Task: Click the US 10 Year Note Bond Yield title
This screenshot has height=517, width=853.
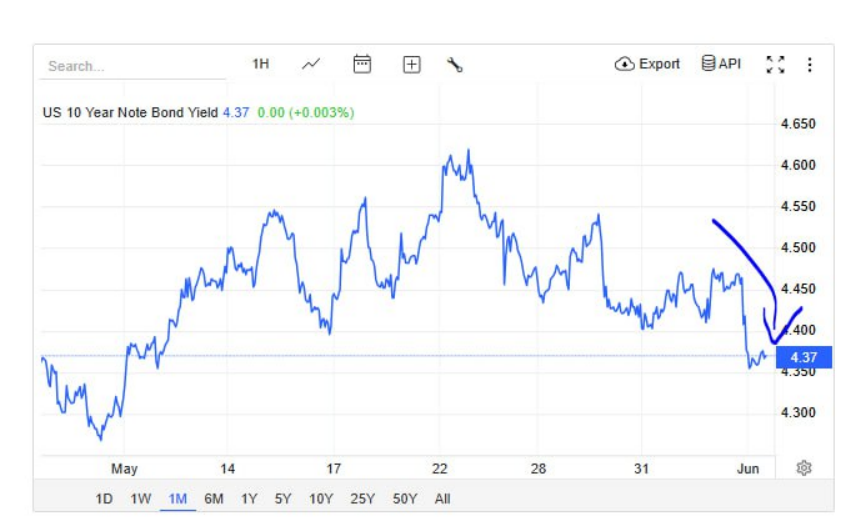Action: click(x=130, y=113)
